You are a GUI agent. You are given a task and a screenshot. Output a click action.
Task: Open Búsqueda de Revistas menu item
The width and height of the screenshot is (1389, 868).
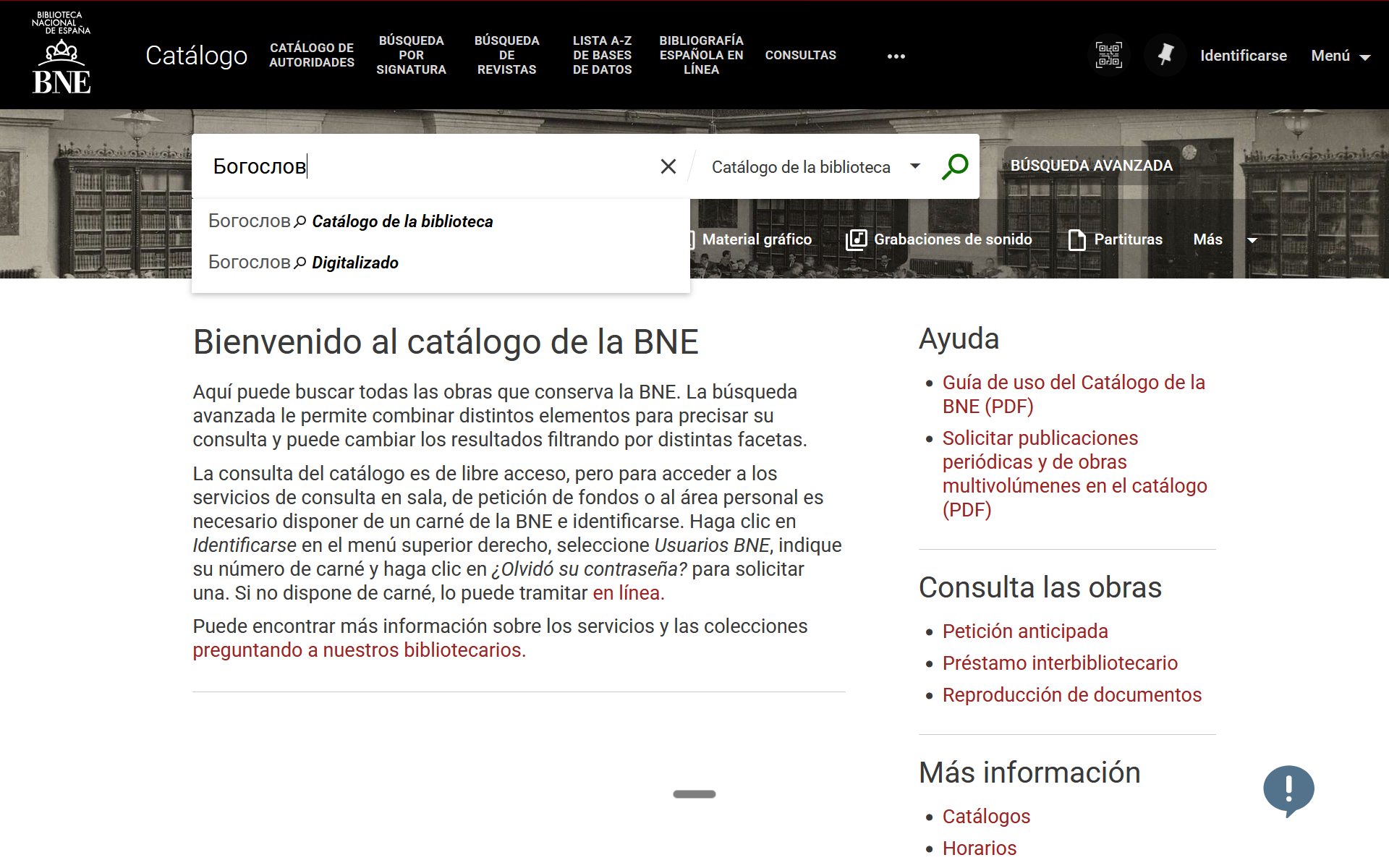[506, 55]
